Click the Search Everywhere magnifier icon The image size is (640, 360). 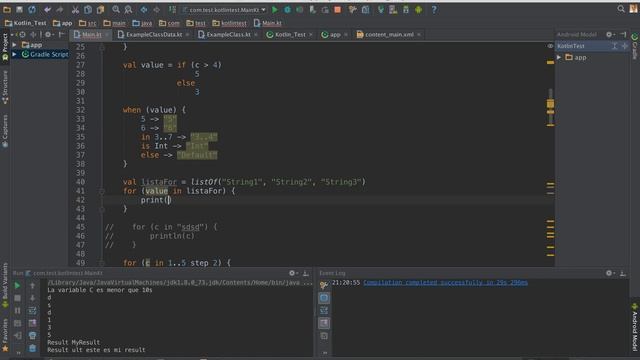click(x=621, y=9)
